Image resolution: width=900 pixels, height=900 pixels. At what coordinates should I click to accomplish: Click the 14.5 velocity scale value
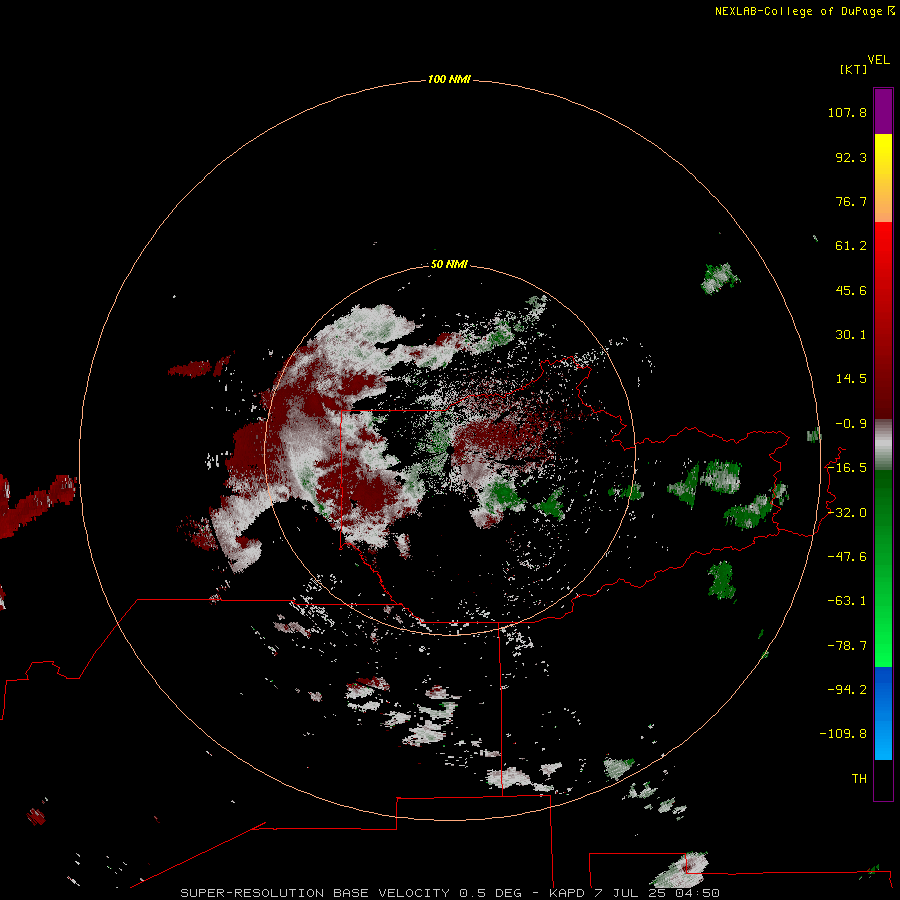tap(851, 379)
